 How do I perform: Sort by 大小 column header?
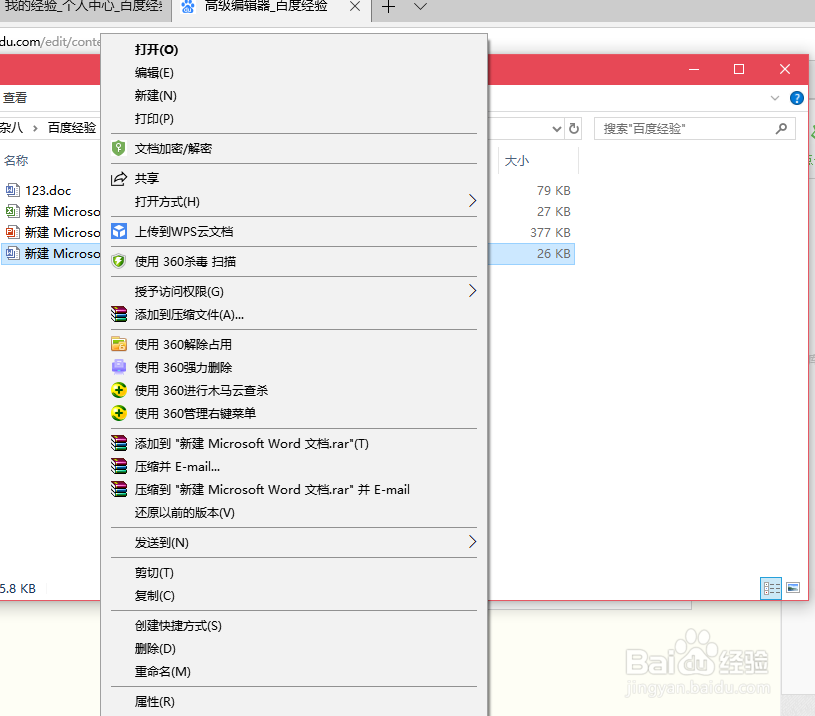(517, 161)
